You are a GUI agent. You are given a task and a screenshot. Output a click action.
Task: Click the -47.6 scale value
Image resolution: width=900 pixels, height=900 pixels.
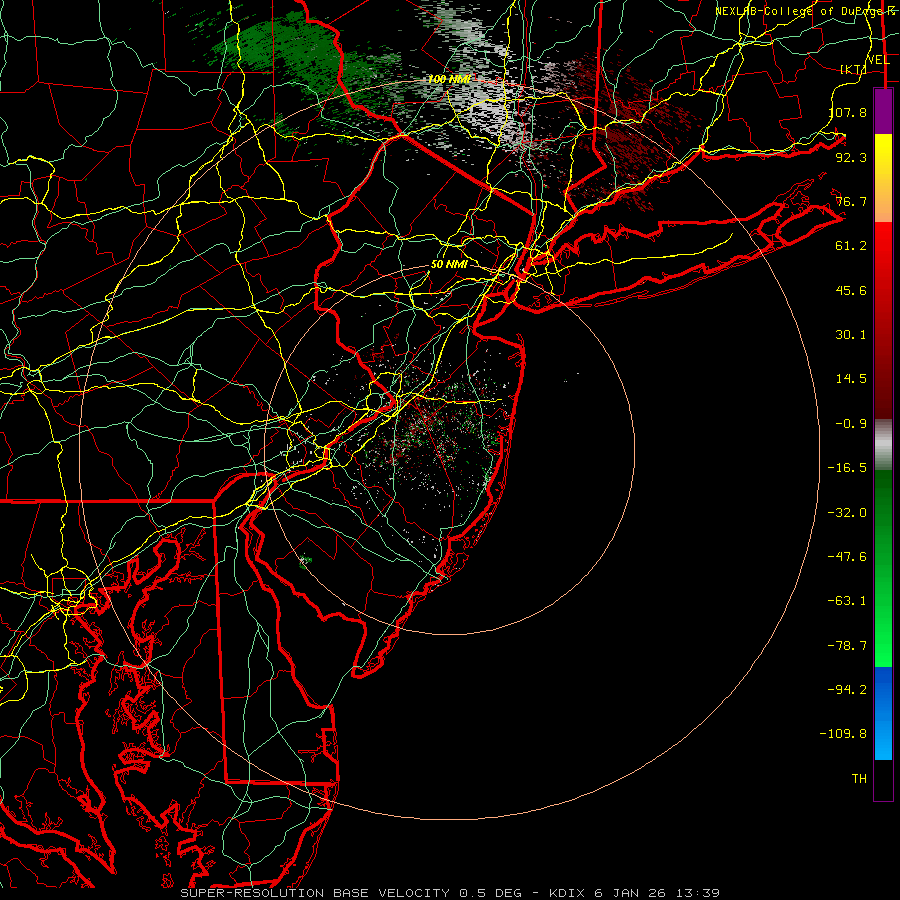pyautogui.click(x=847, y=557)
